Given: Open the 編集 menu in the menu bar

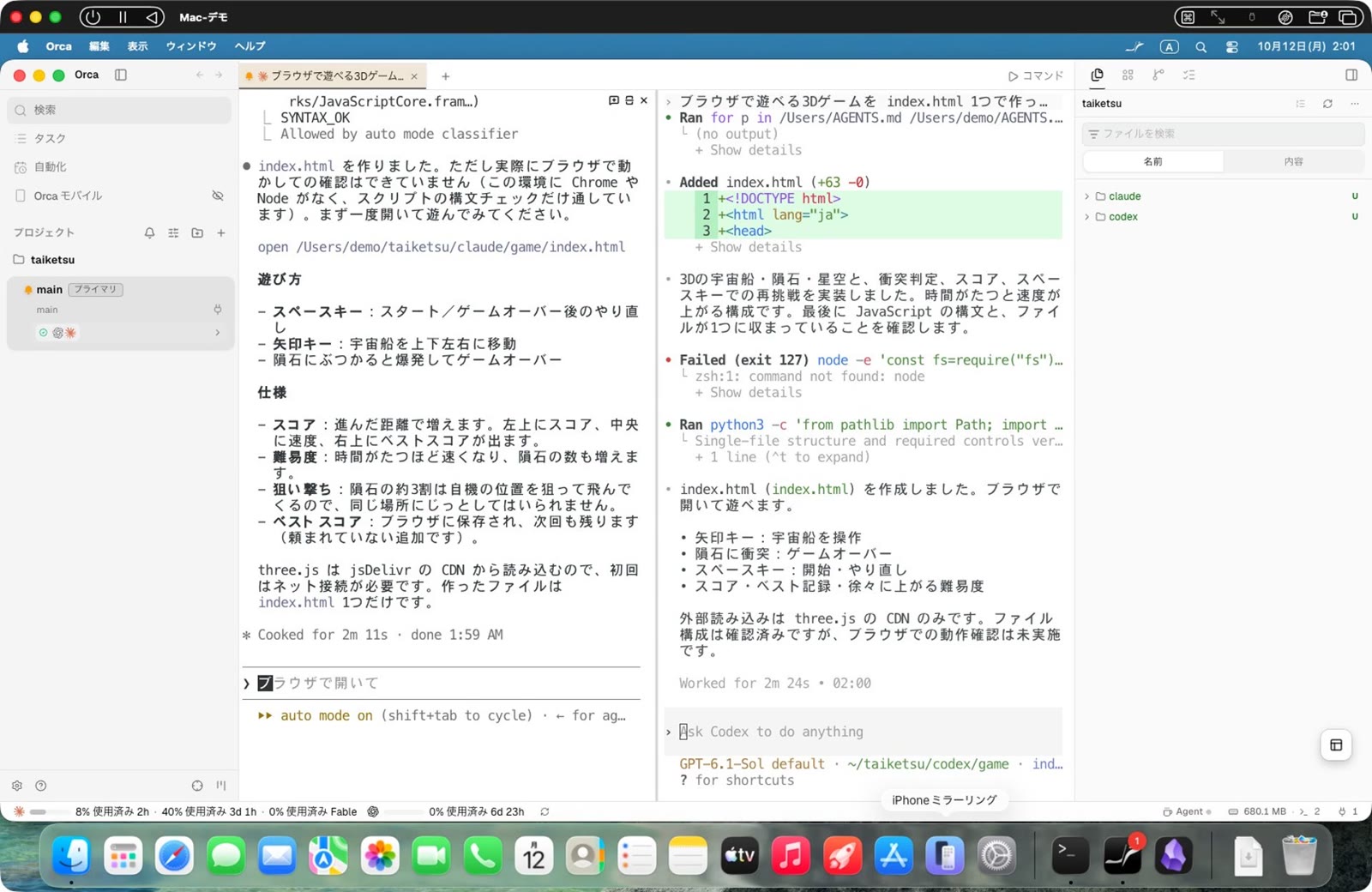Looking at the screenshot, I should click(x=99, y=46).
